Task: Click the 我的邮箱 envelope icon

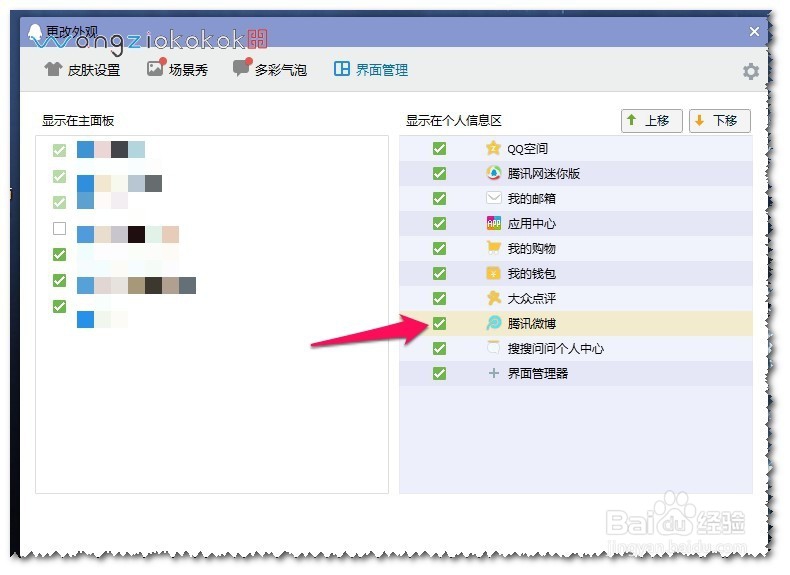Action: (493, 198)
